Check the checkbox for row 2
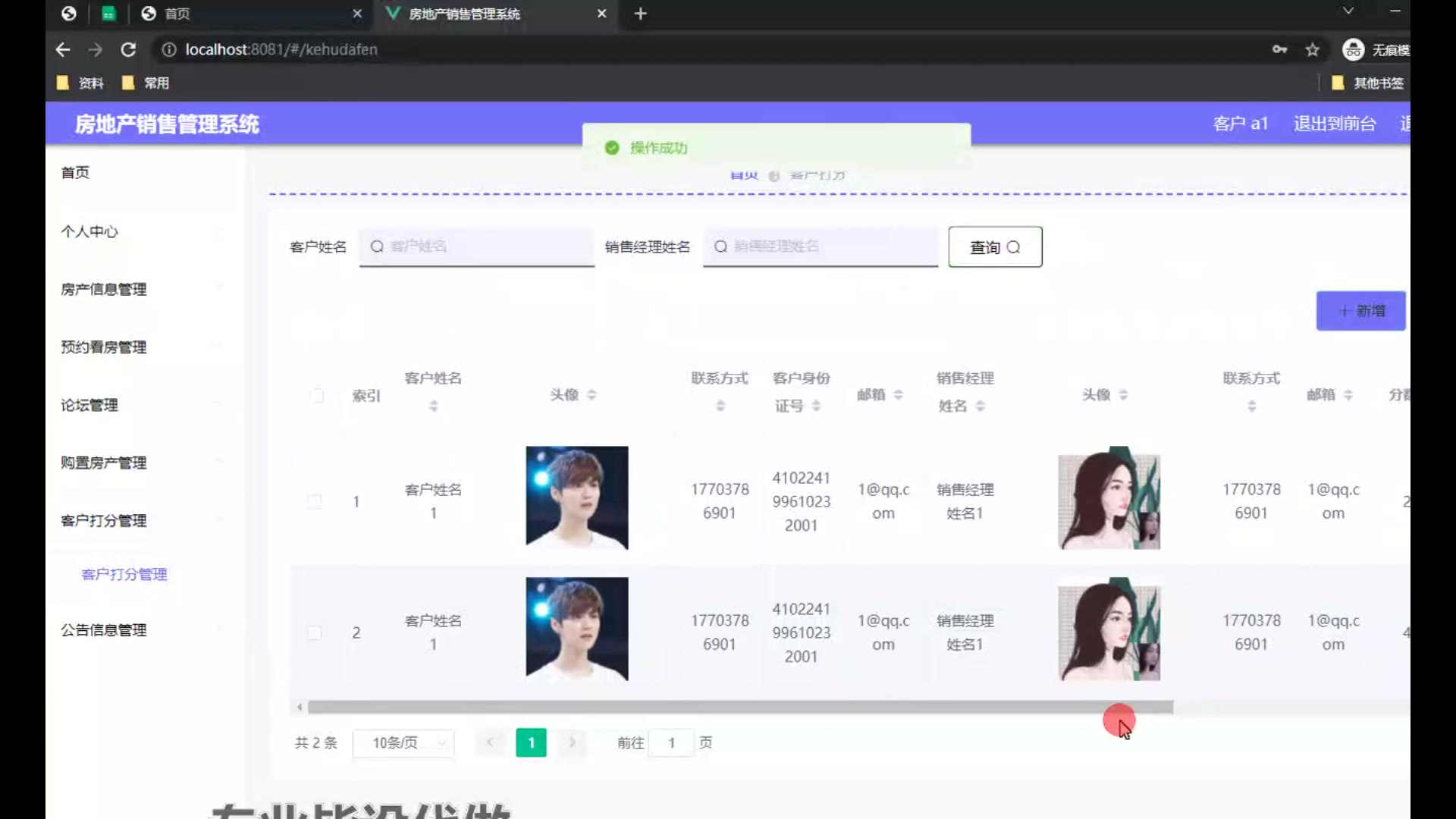The image size is (1456, 819). click(314, 632)
